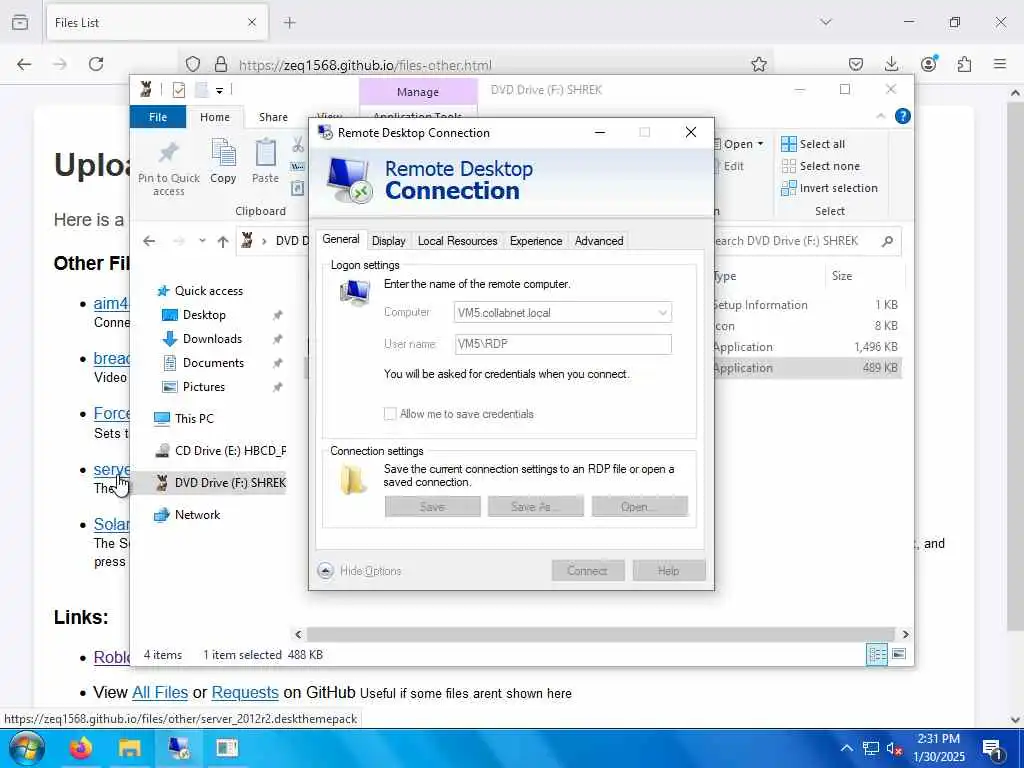Select CD Drive (E:) HBCD_P

230,451
